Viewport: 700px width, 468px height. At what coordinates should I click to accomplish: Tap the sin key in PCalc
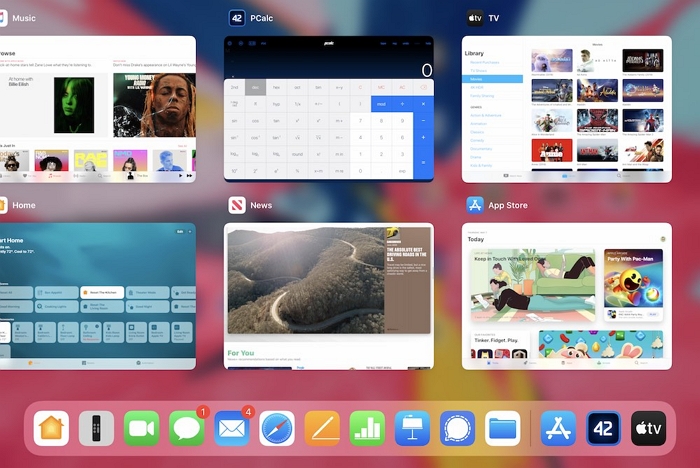[234, 121]
